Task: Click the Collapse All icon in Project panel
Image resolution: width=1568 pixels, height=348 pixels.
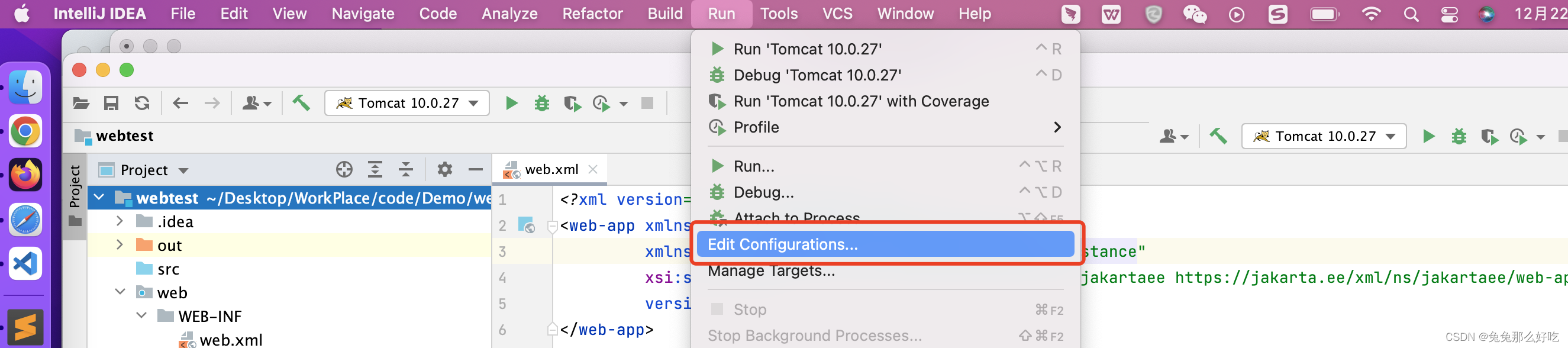Action: pyautogui.click(x=406, y=169)
